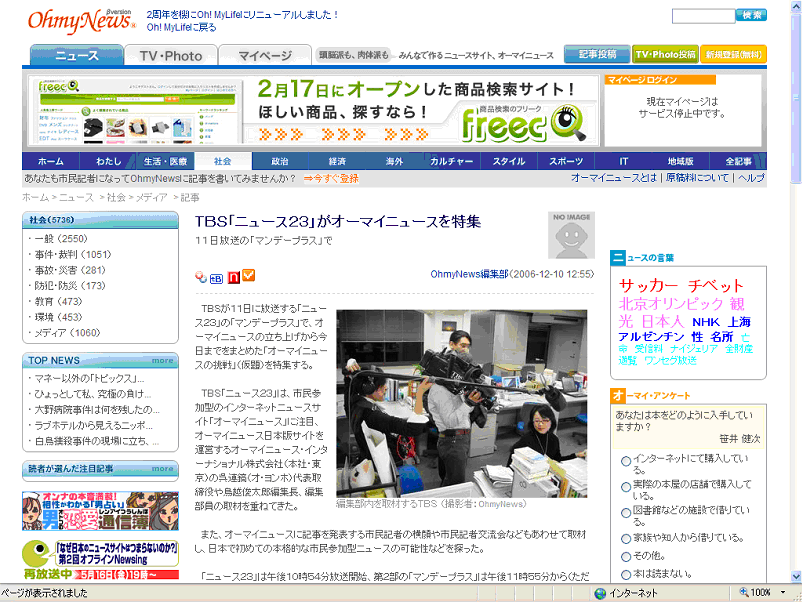Click the NO IMAGE author avatar

click(571, 235)
